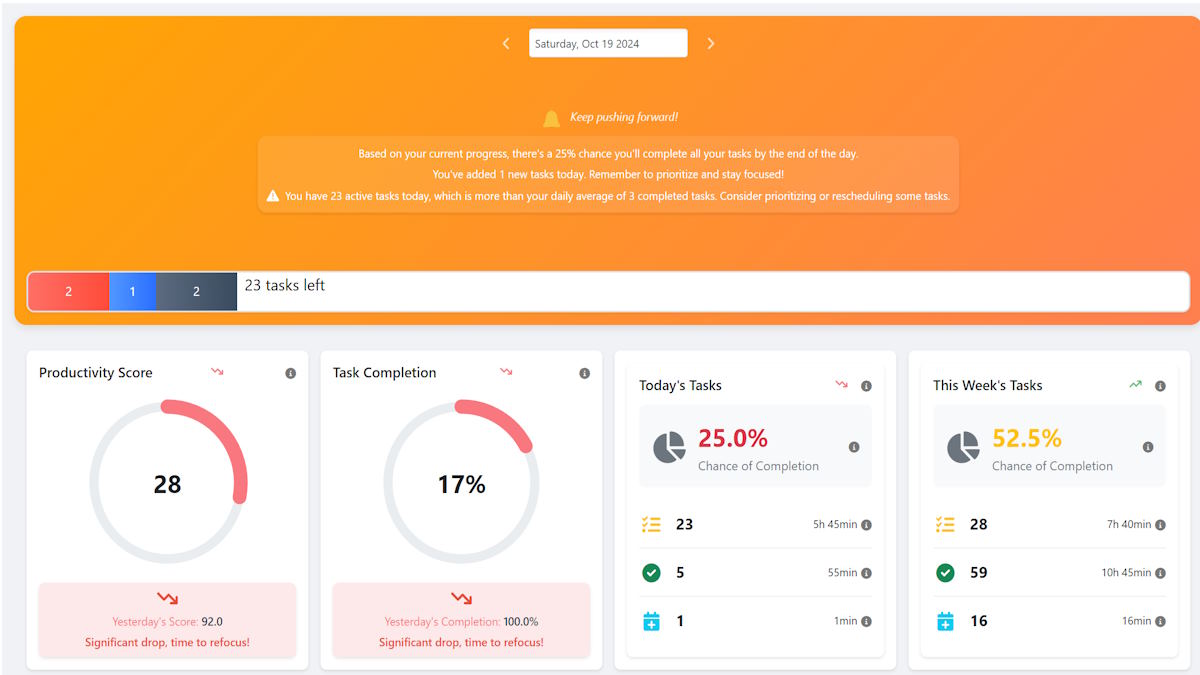The height and width of the screenshot is (675, 1200).
Task: Click the green upward trend arrow on This Week's Tasks
Action: coord(1135,384)
